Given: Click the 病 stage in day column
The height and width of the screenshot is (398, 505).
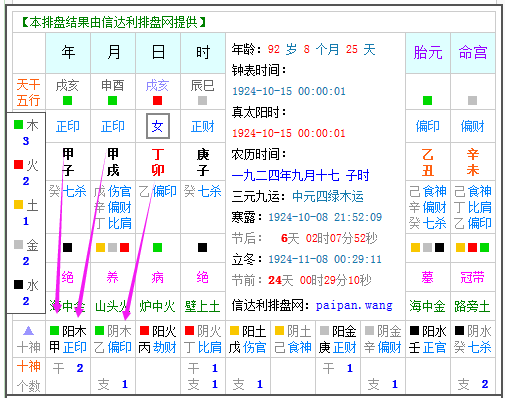Looking at the screenshot, I should coord(158,277).
